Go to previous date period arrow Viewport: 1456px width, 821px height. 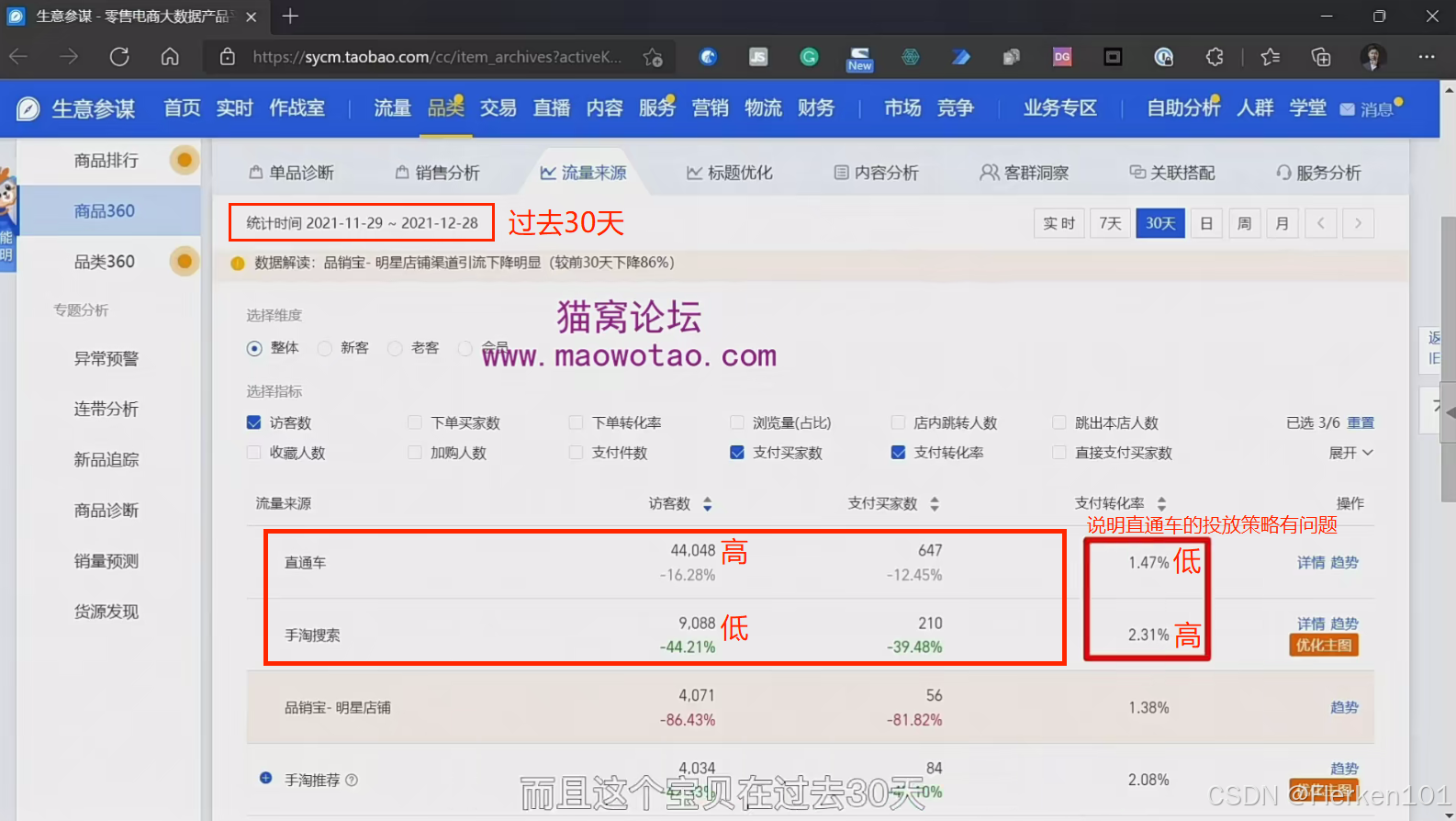(1320, 223)
